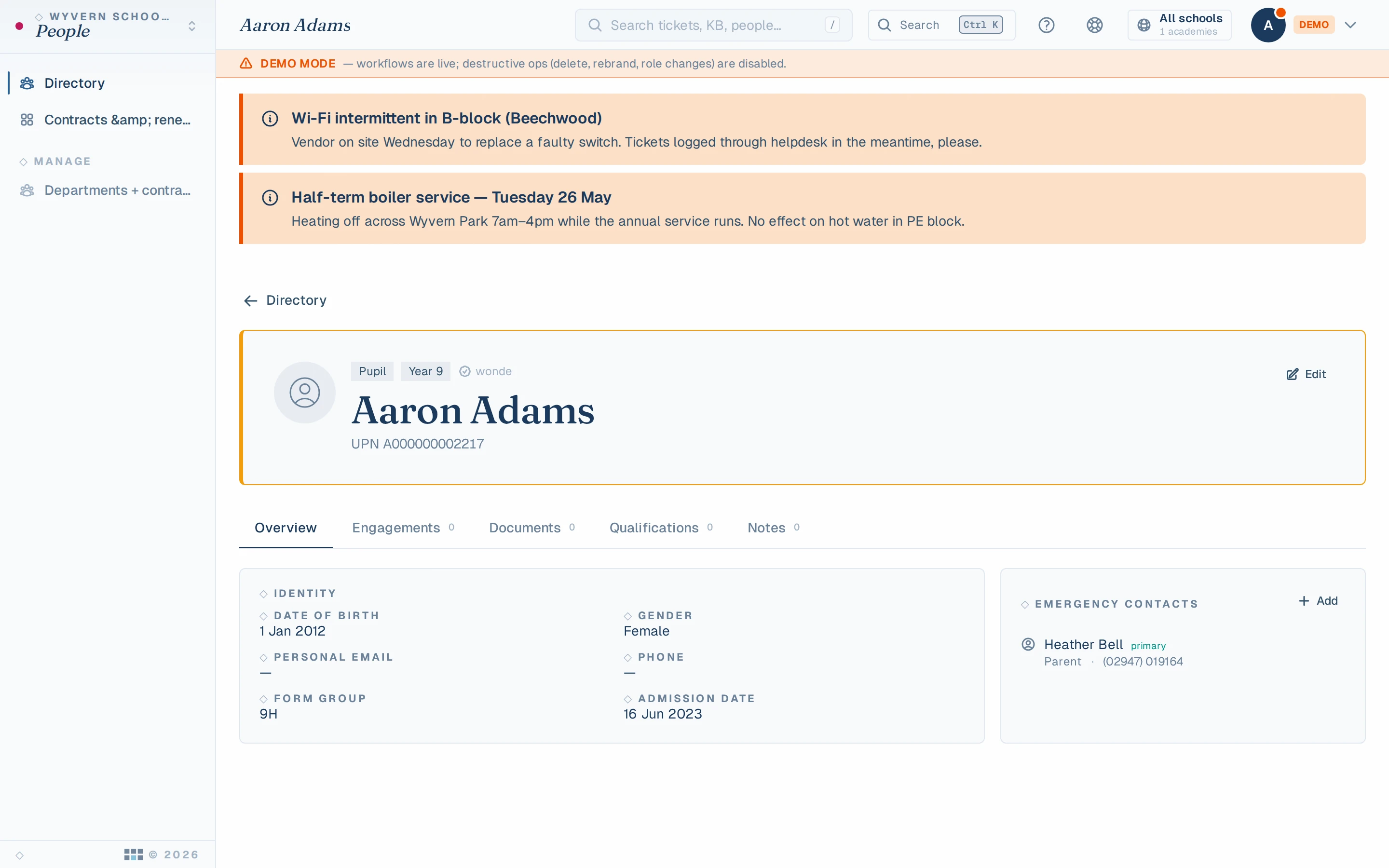The width and height of the screenshot is (1389, 868).
Task: Click Add in Emergency Contacts
Action: (1318, 601)
